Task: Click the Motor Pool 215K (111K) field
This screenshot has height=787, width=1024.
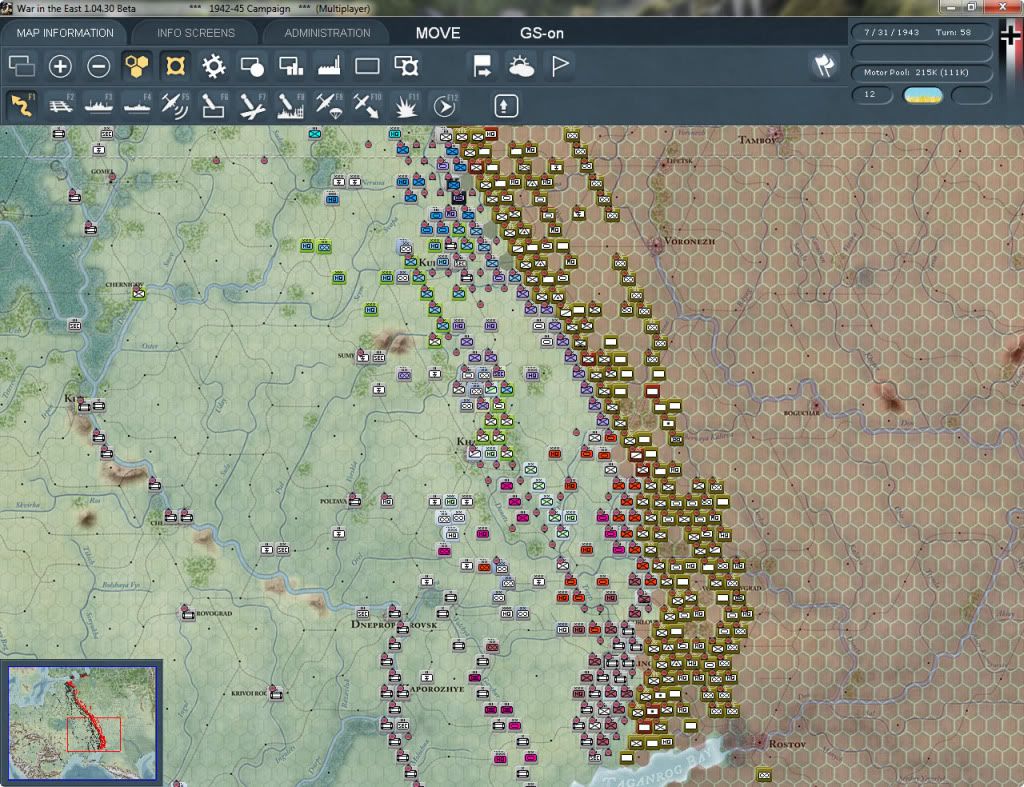Action: click(921, 72)
